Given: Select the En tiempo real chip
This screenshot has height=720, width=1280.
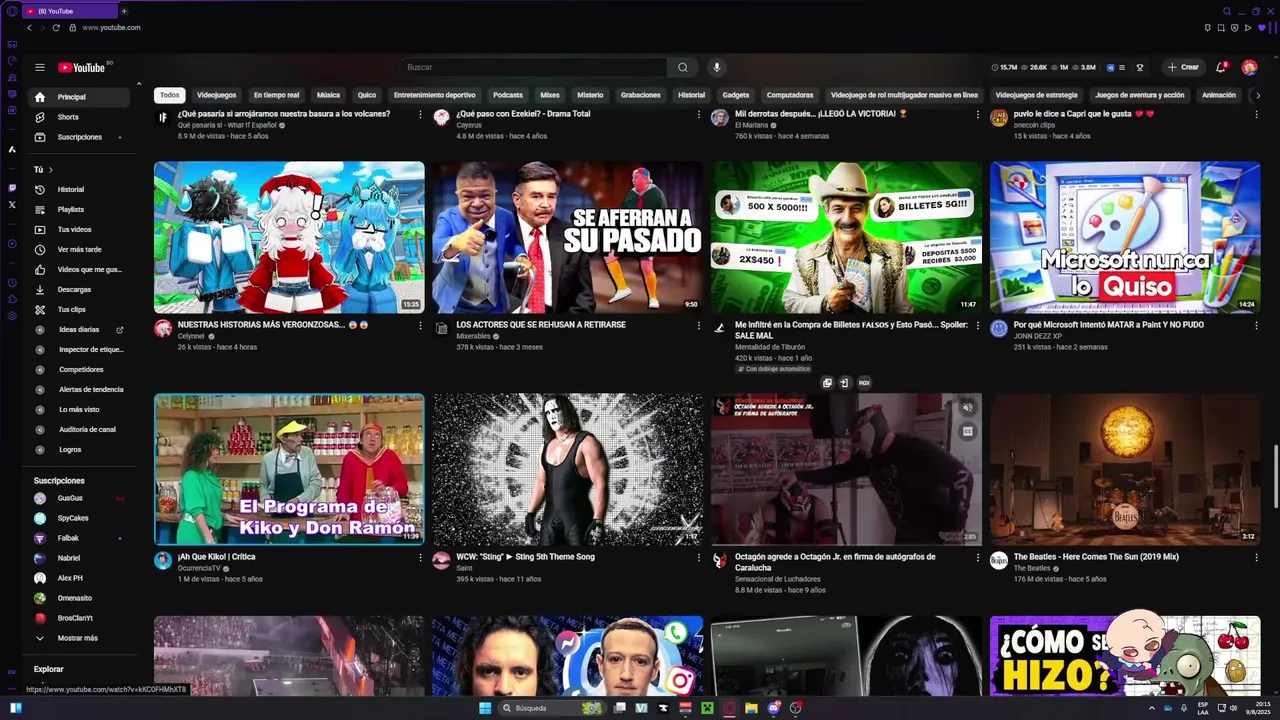Looking at the screenshot, I should point(276,95).
